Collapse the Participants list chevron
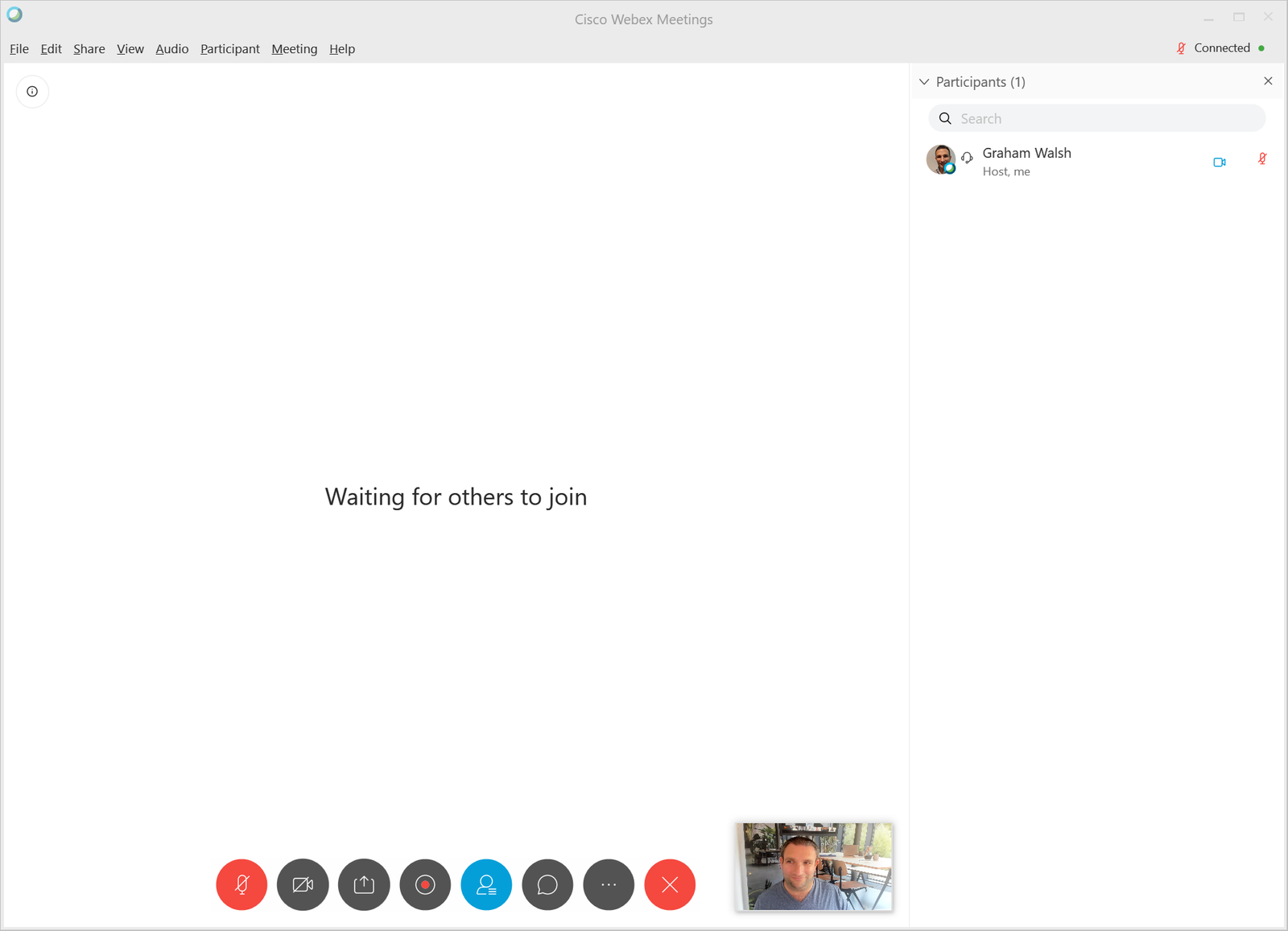1288x931 pixels. 923,81
